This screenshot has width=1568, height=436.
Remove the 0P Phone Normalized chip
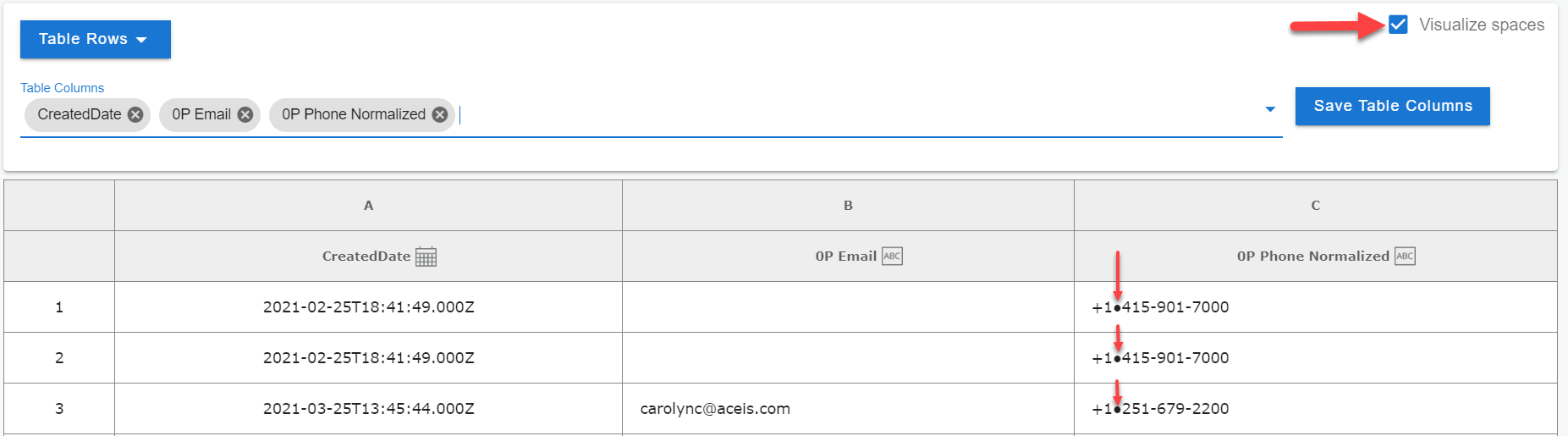tap(440, 114)
